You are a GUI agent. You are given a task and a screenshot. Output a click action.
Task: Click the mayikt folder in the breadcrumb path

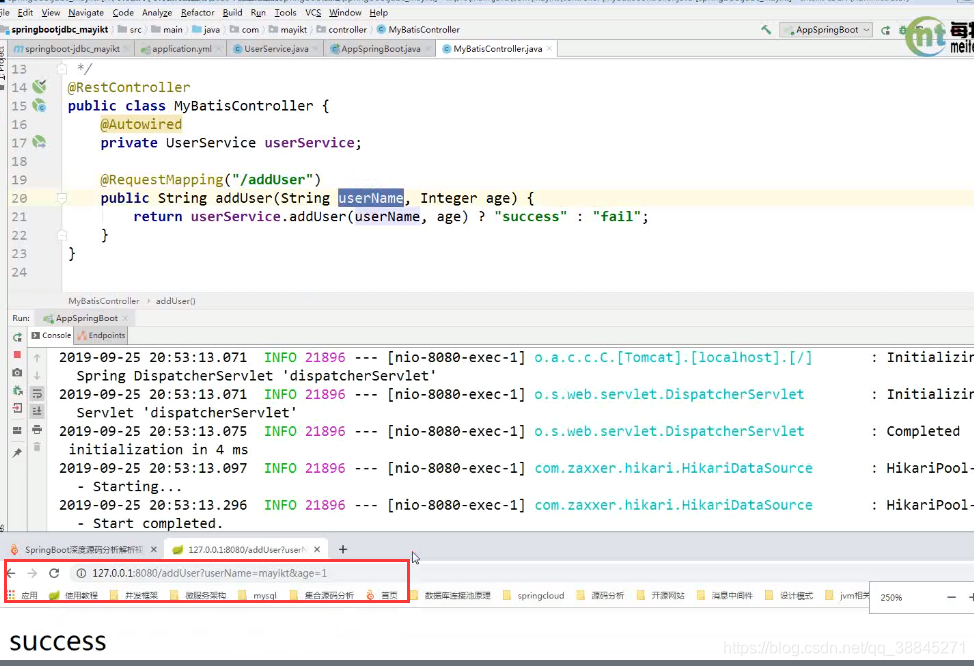[x=288, y=29]
